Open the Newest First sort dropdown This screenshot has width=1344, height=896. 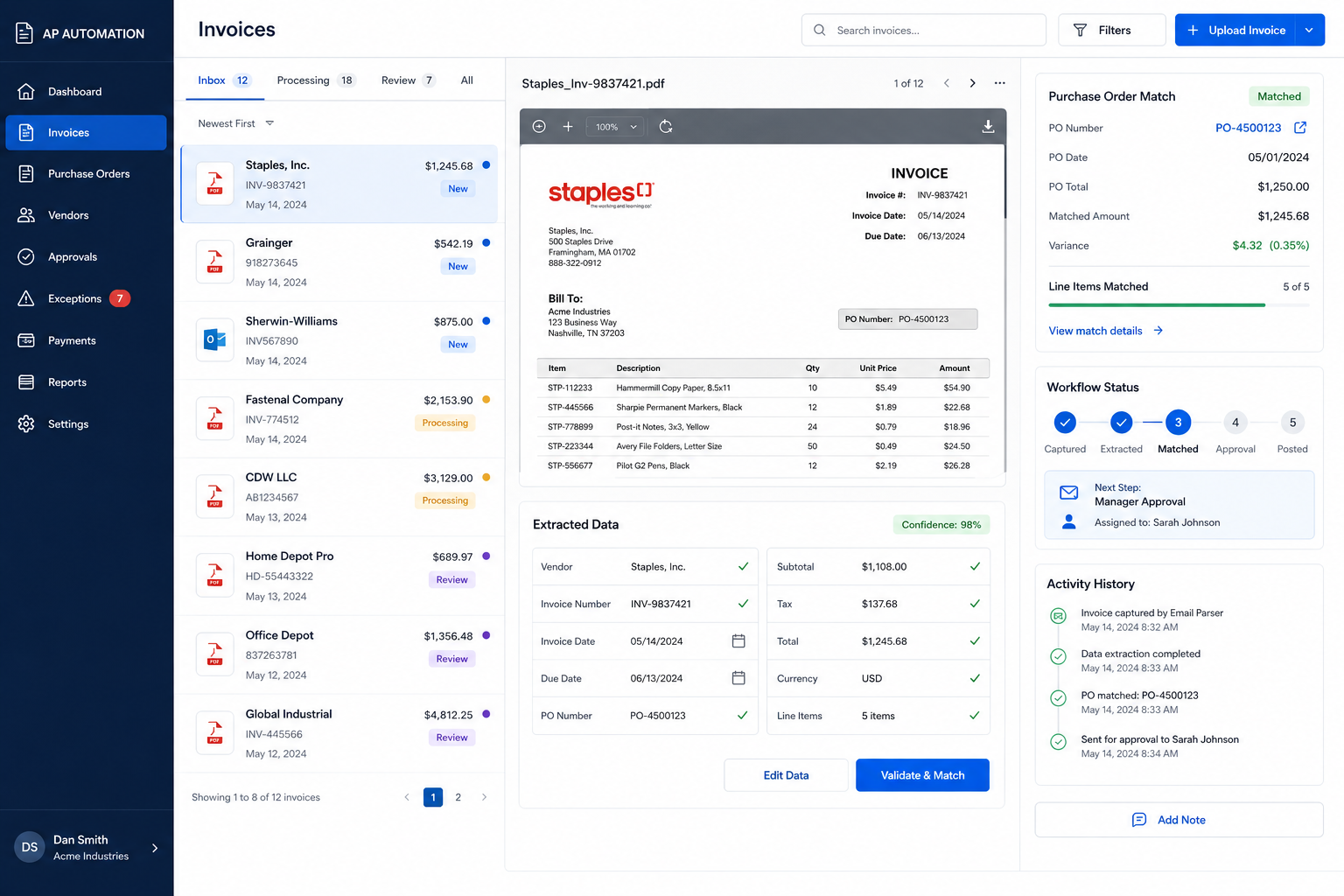pos(236,123)
